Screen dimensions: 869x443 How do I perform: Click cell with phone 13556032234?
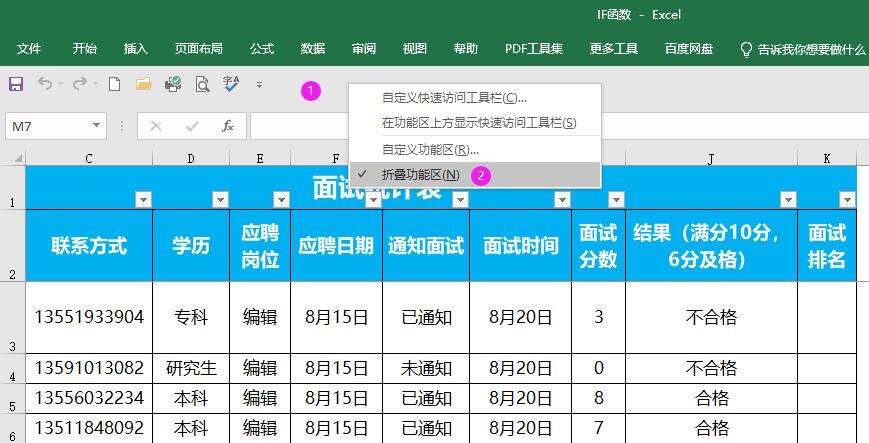pyautogui.click(x=89, y=399)
